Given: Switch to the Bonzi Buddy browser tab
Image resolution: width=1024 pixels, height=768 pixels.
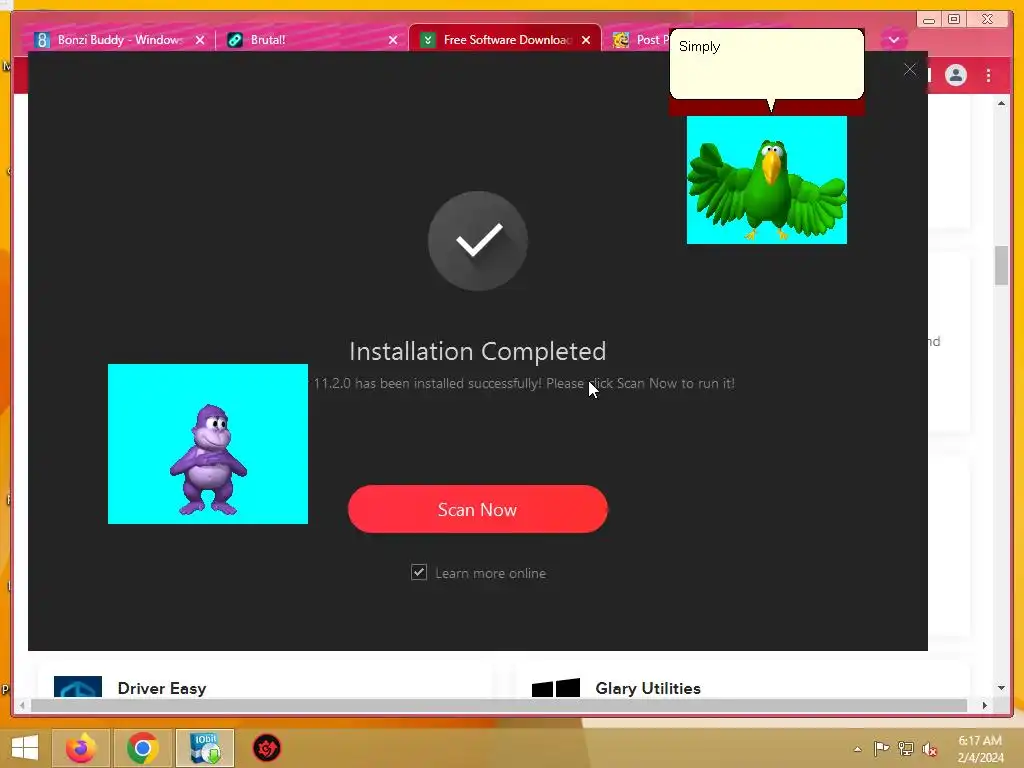Looking at the screenshot, I should pyautogui.click(x=120, y=40).
